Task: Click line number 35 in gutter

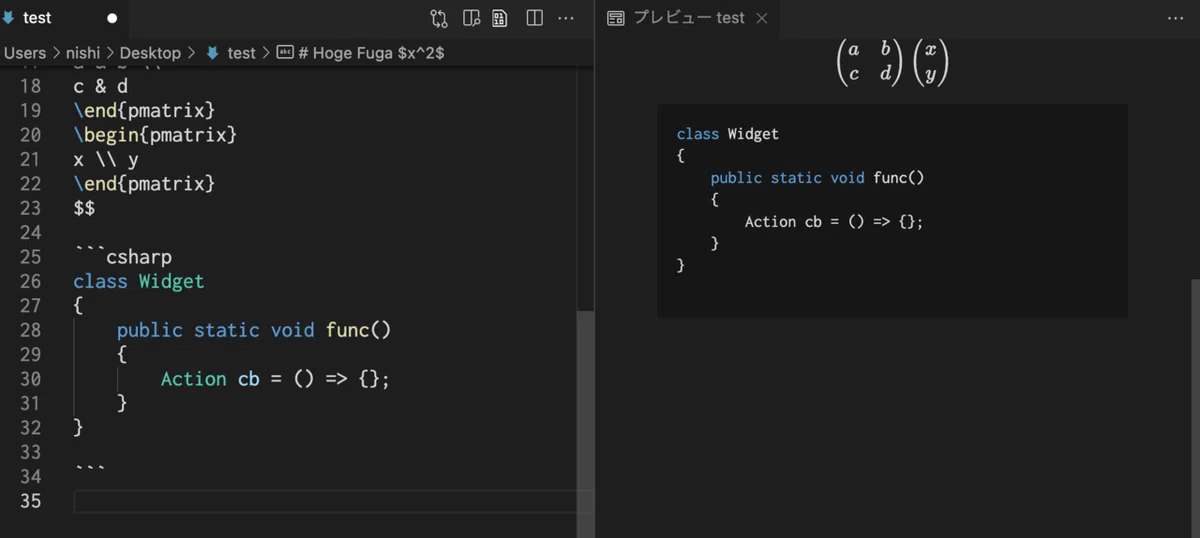Action: [x=30, y=501]
